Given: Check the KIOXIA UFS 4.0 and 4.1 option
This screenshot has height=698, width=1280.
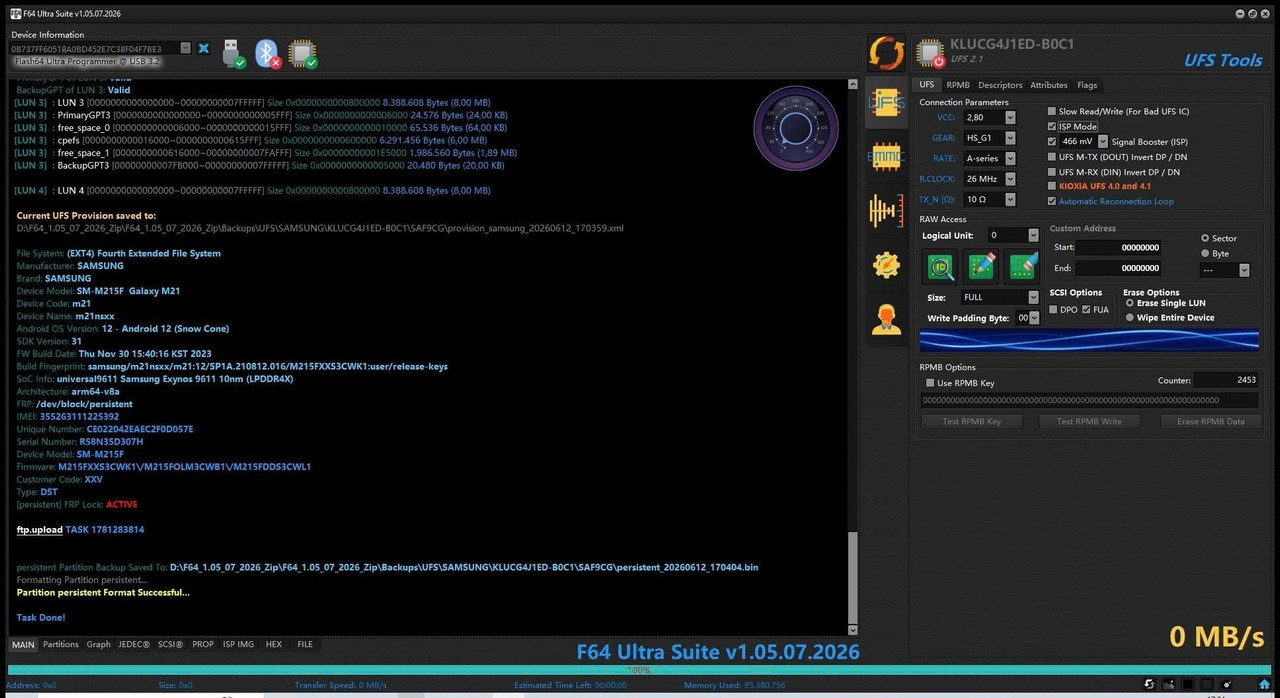Looking at the screenshot, I should click(x=1052, y=186).
